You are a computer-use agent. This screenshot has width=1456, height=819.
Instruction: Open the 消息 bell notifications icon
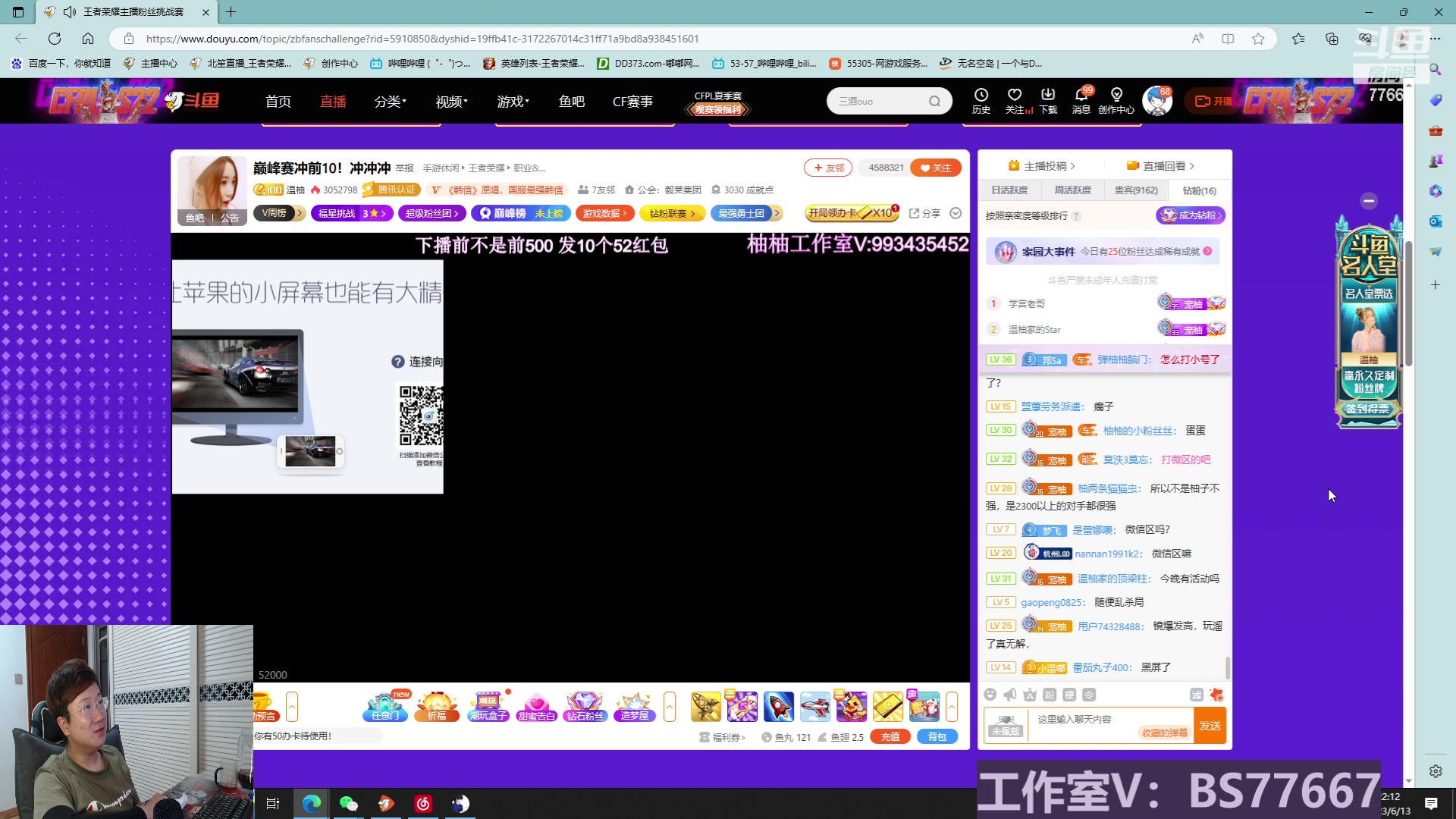[x=1081, y=100]
